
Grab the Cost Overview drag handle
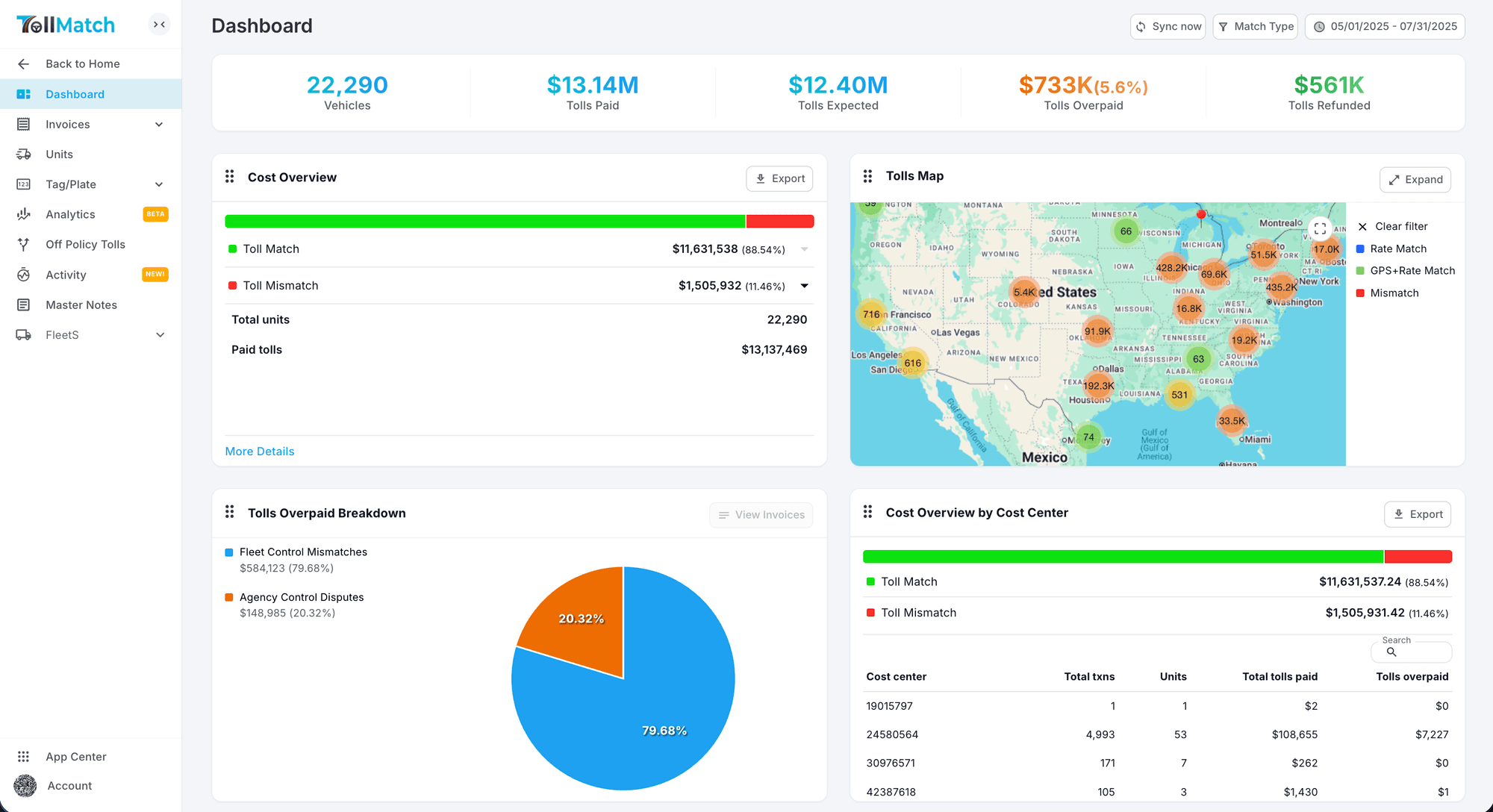click(x=230, y=176)
